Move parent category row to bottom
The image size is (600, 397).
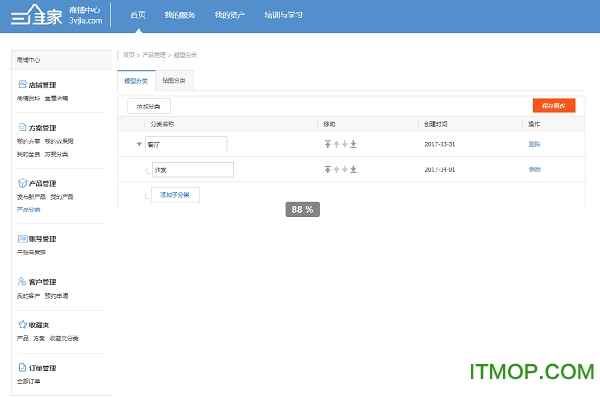pos(353,144)
